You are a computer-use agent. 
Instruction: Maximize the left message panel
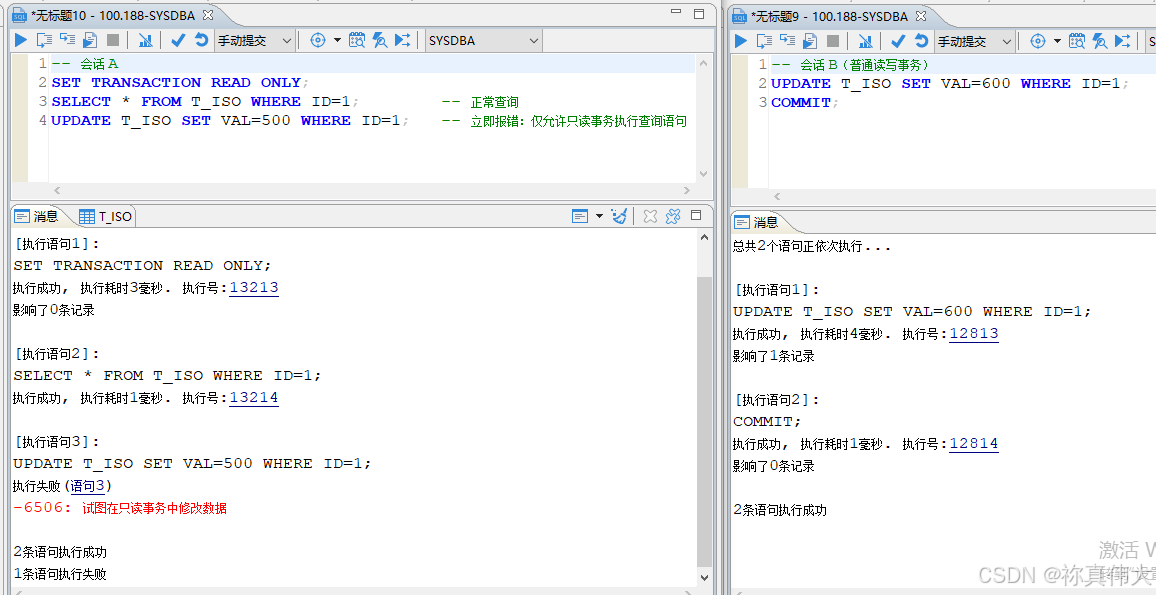[696, 215]
